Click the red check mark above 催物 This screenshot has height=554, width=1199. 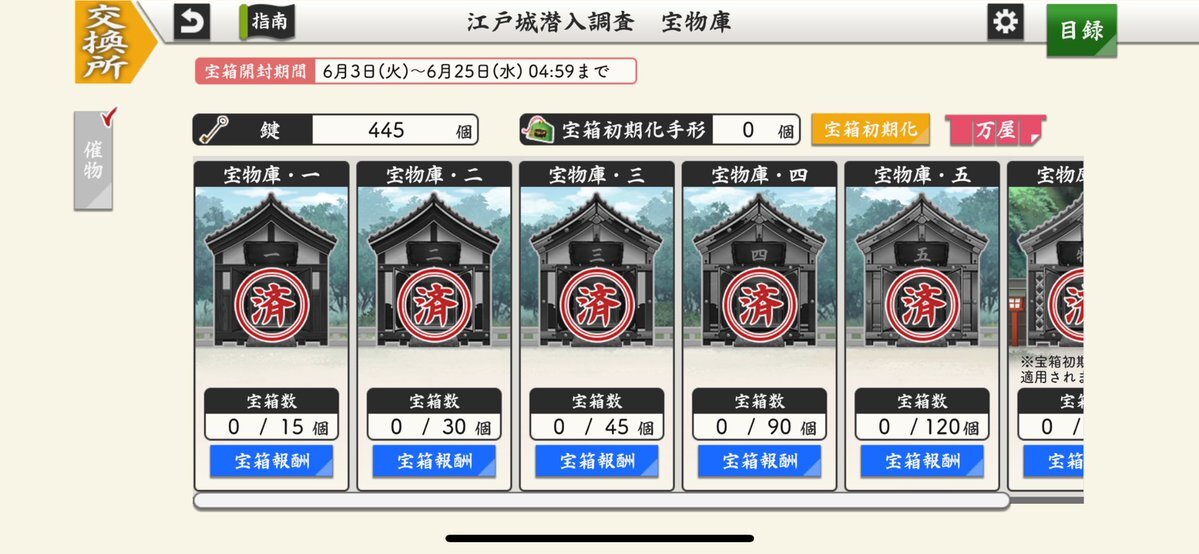(109, 117)
